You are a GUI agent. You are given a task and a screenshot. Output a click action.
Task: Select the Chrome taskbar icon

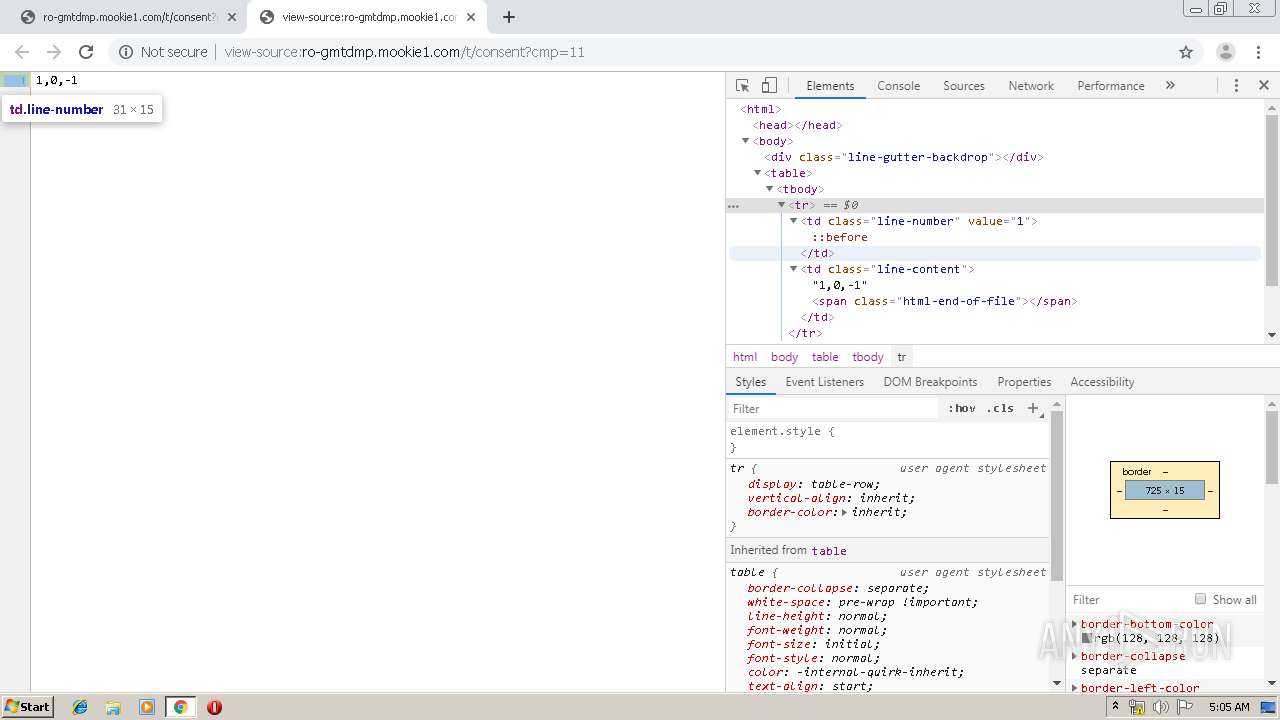click(x=181, y=707)
